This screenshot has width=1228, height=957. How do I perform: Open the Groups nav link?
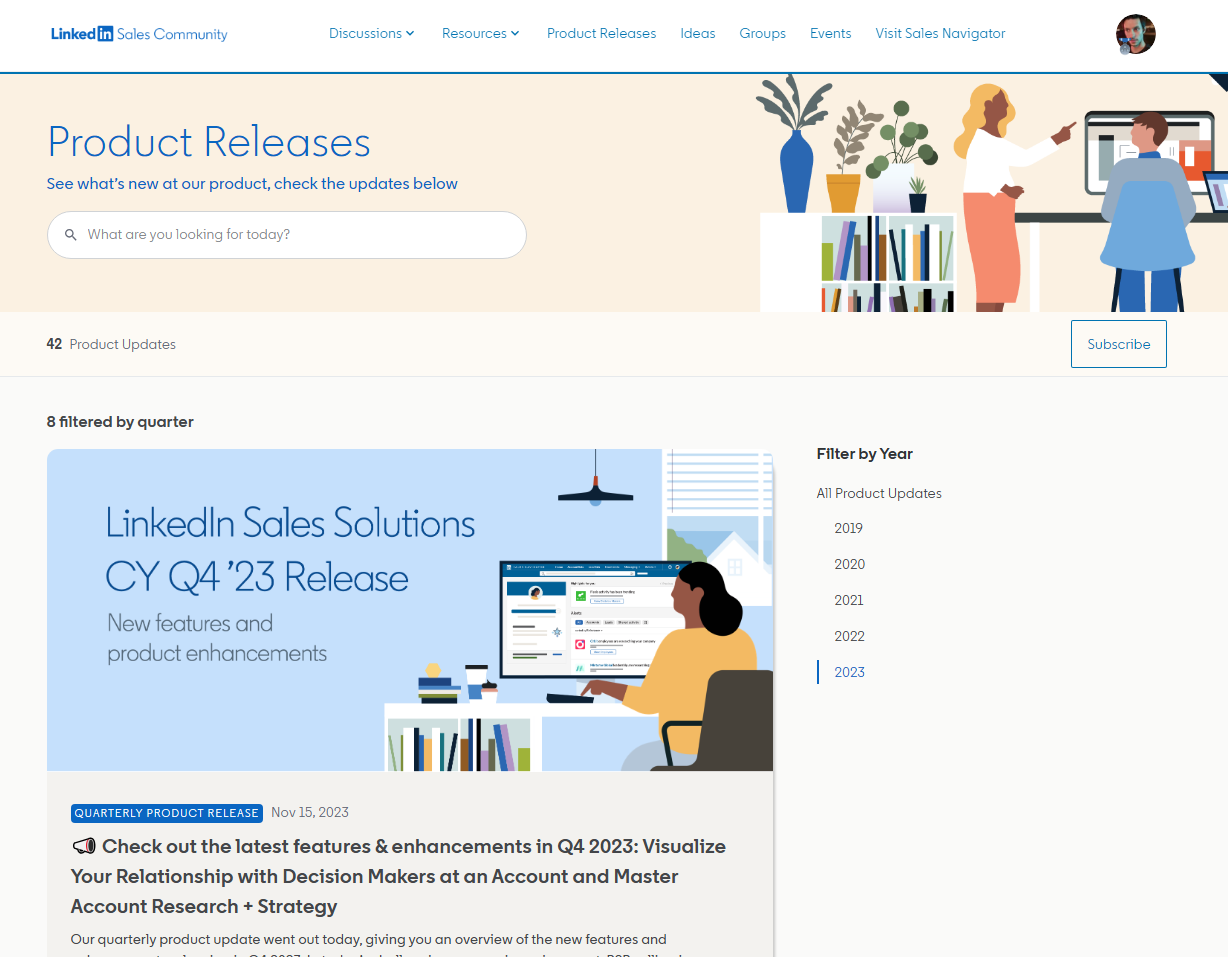click(762, 33)
